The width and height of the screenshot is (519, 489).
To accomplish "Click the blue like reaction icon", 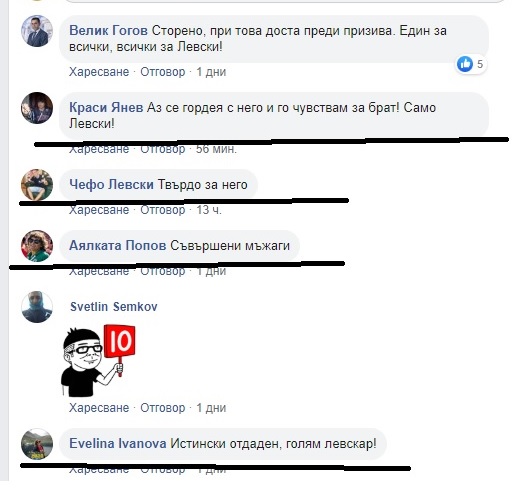I will point(465,64).
